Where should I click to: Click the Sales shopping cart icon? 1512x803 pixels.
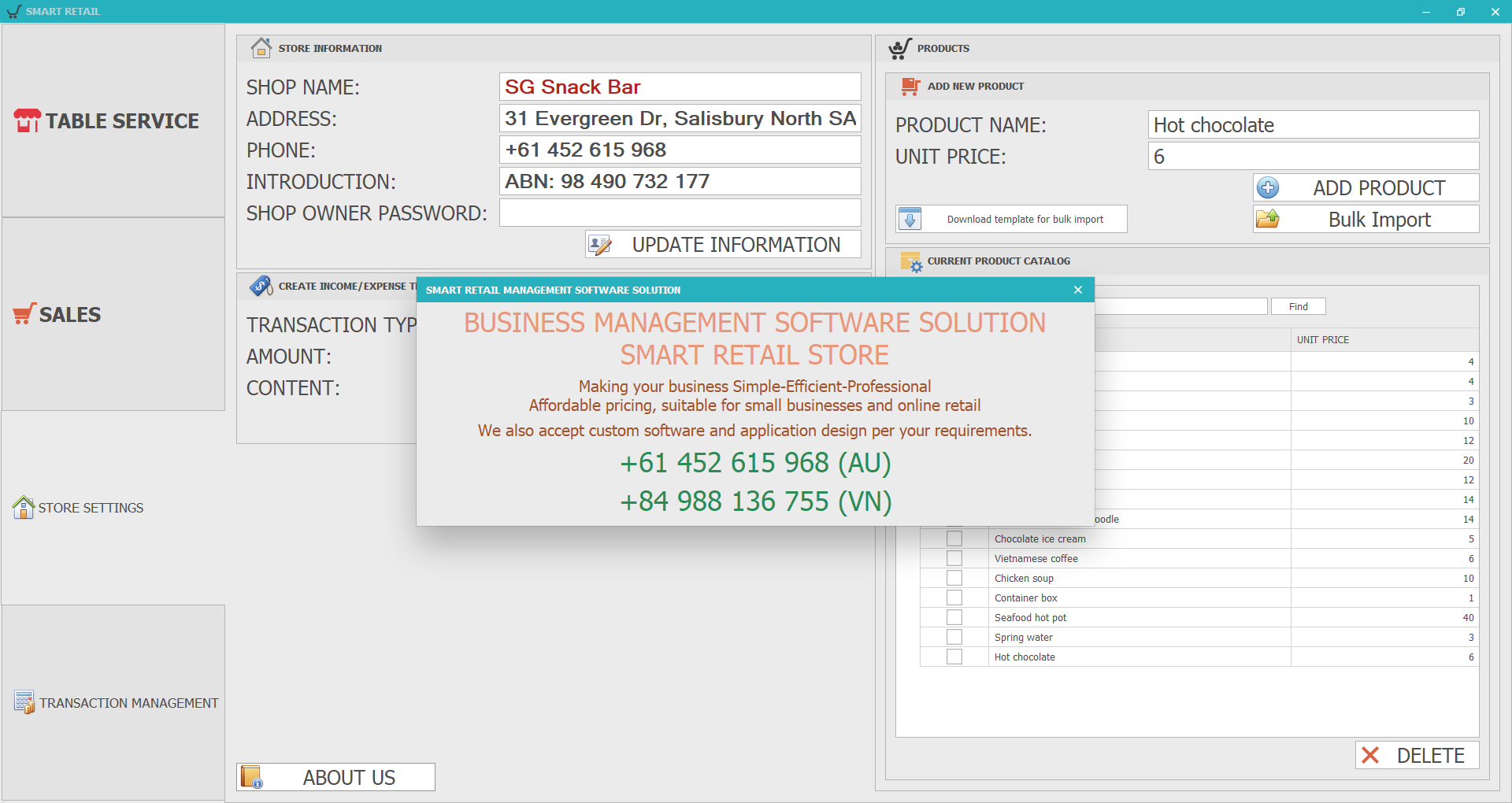24,314
